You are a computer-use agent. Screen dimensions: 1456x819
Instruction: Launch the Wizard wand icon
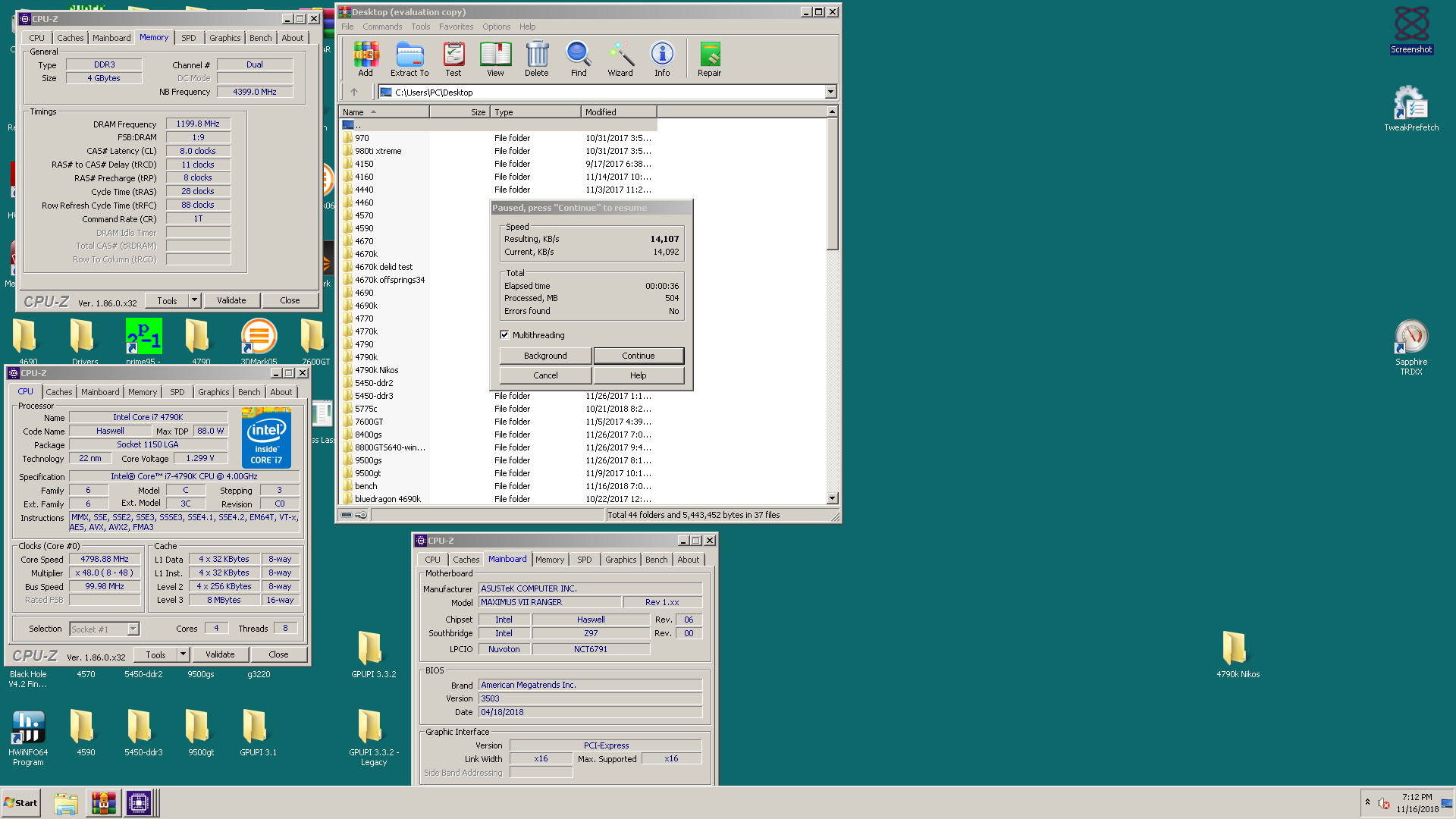620,59
